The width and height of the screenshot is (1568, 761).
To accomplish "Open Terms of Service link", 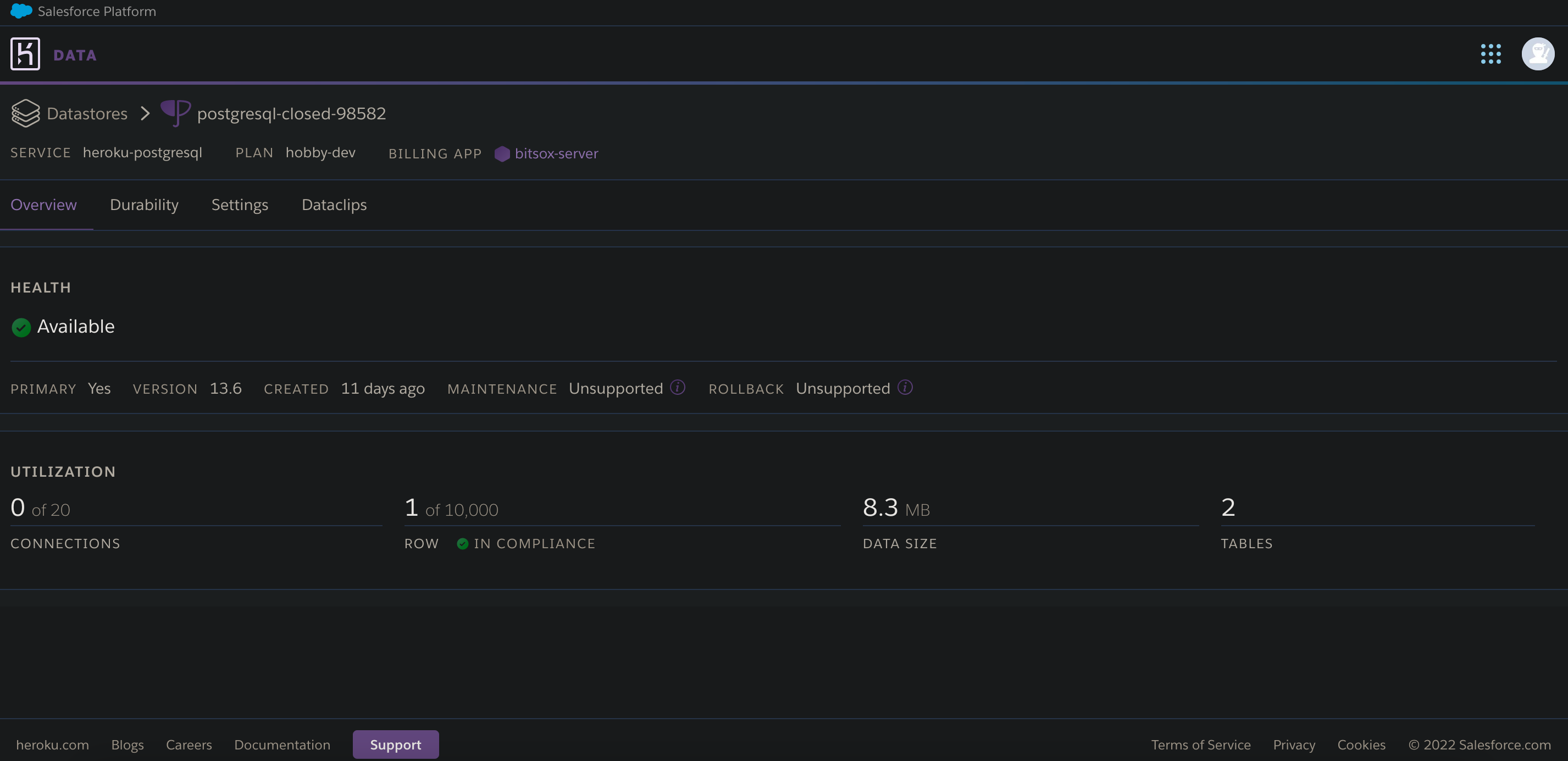I will pos(1200,745).
